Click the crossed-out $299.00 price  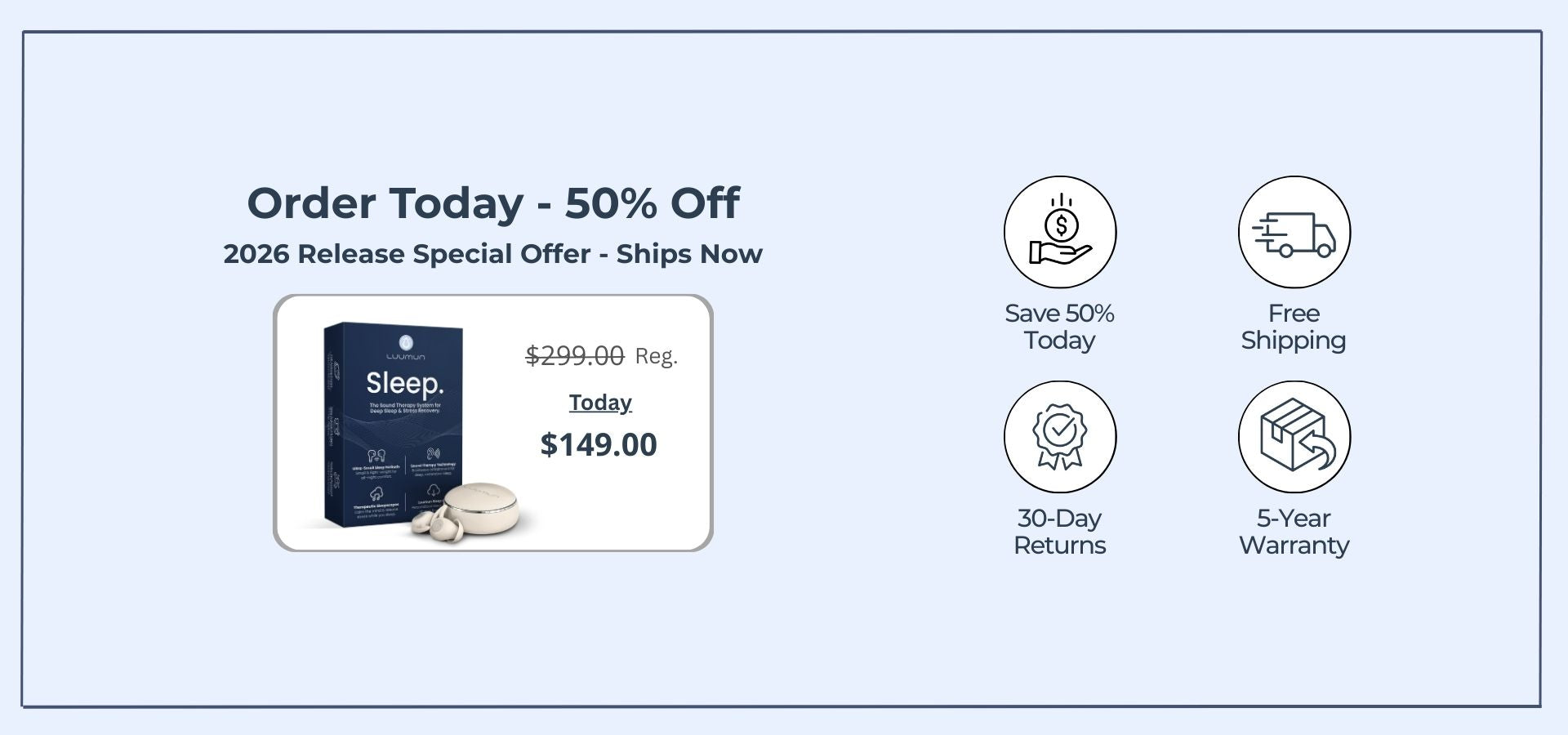574,355
